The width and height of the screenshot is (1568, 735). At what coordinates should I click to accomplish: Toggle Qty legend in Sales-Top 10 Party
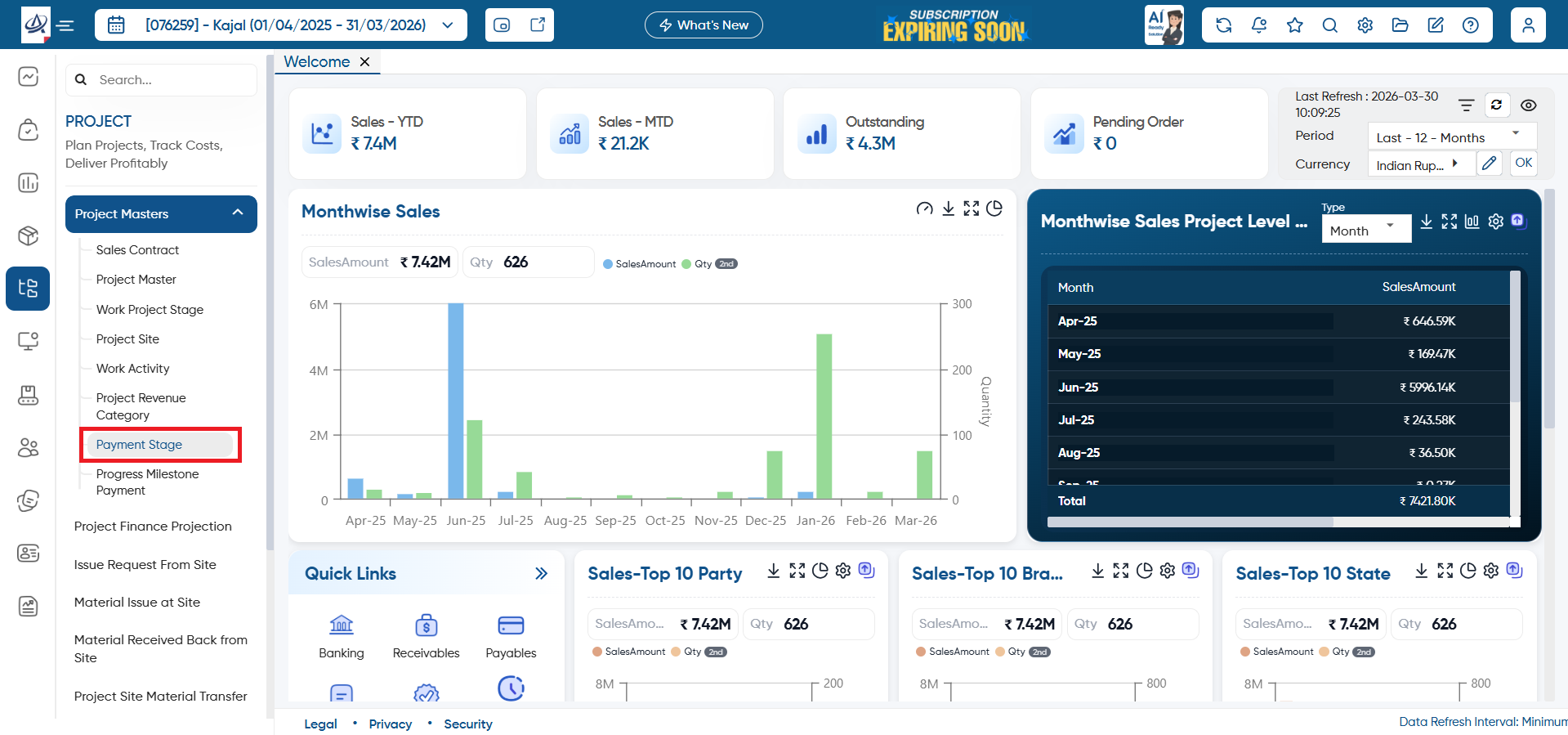pos(686,652)
